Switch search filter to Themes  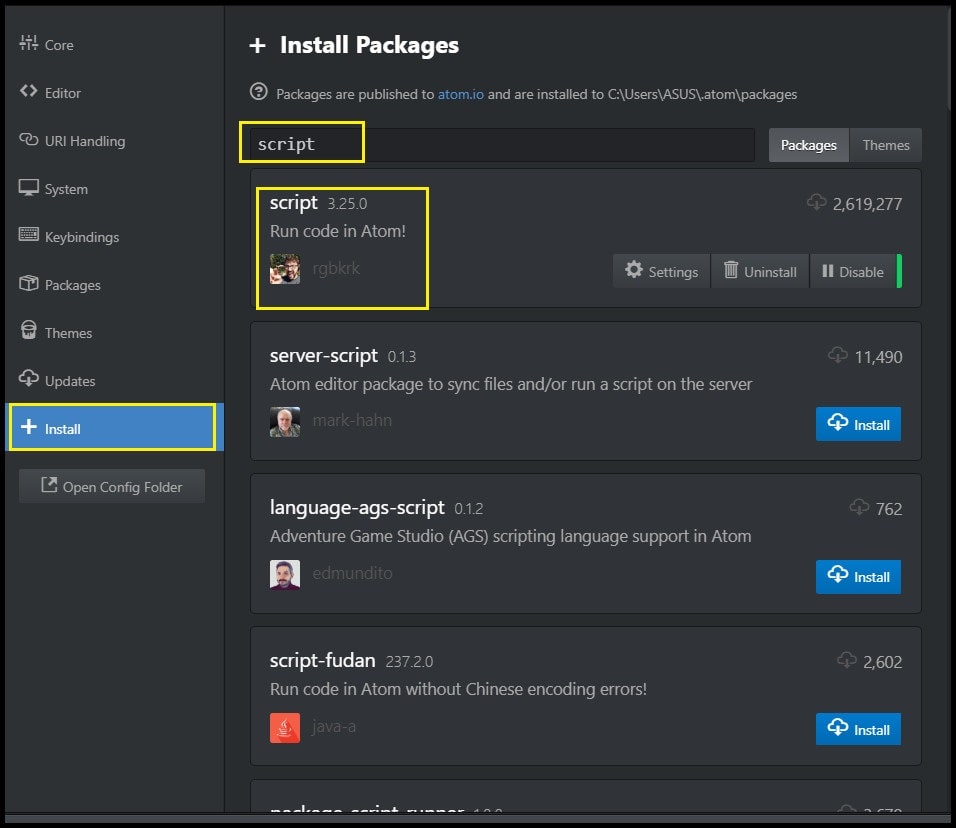pyautogui.click(x=886, y=145)
